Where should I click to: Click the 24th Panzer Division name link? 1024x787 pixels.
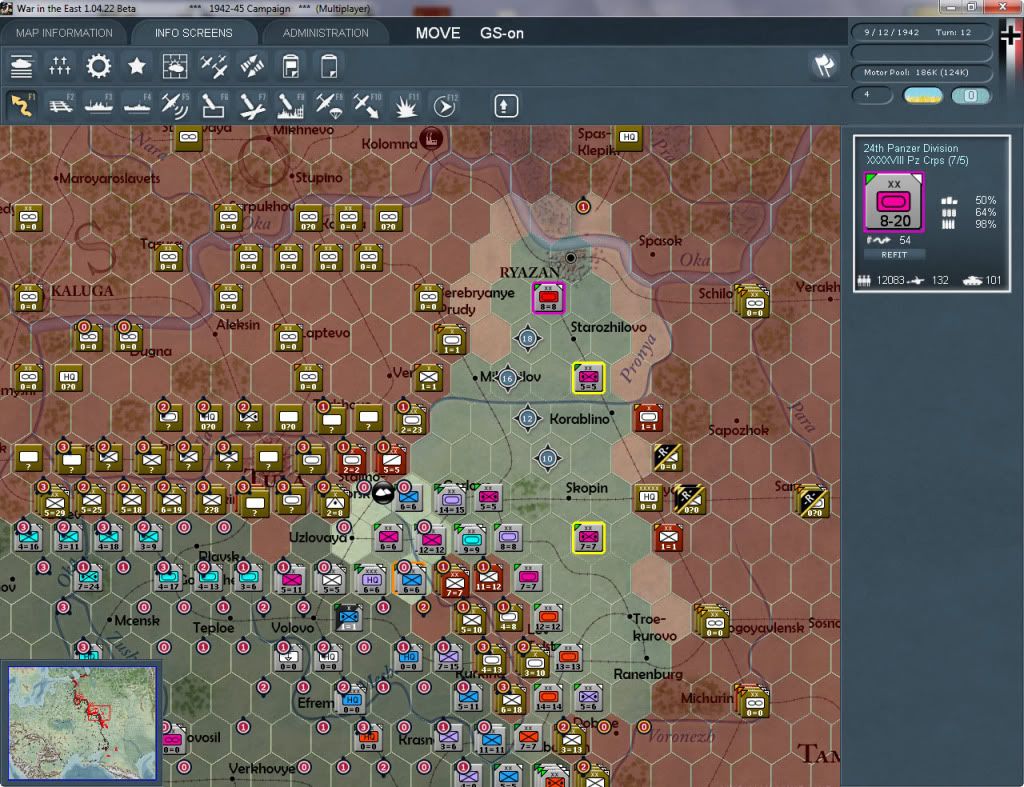pos(910,148)
